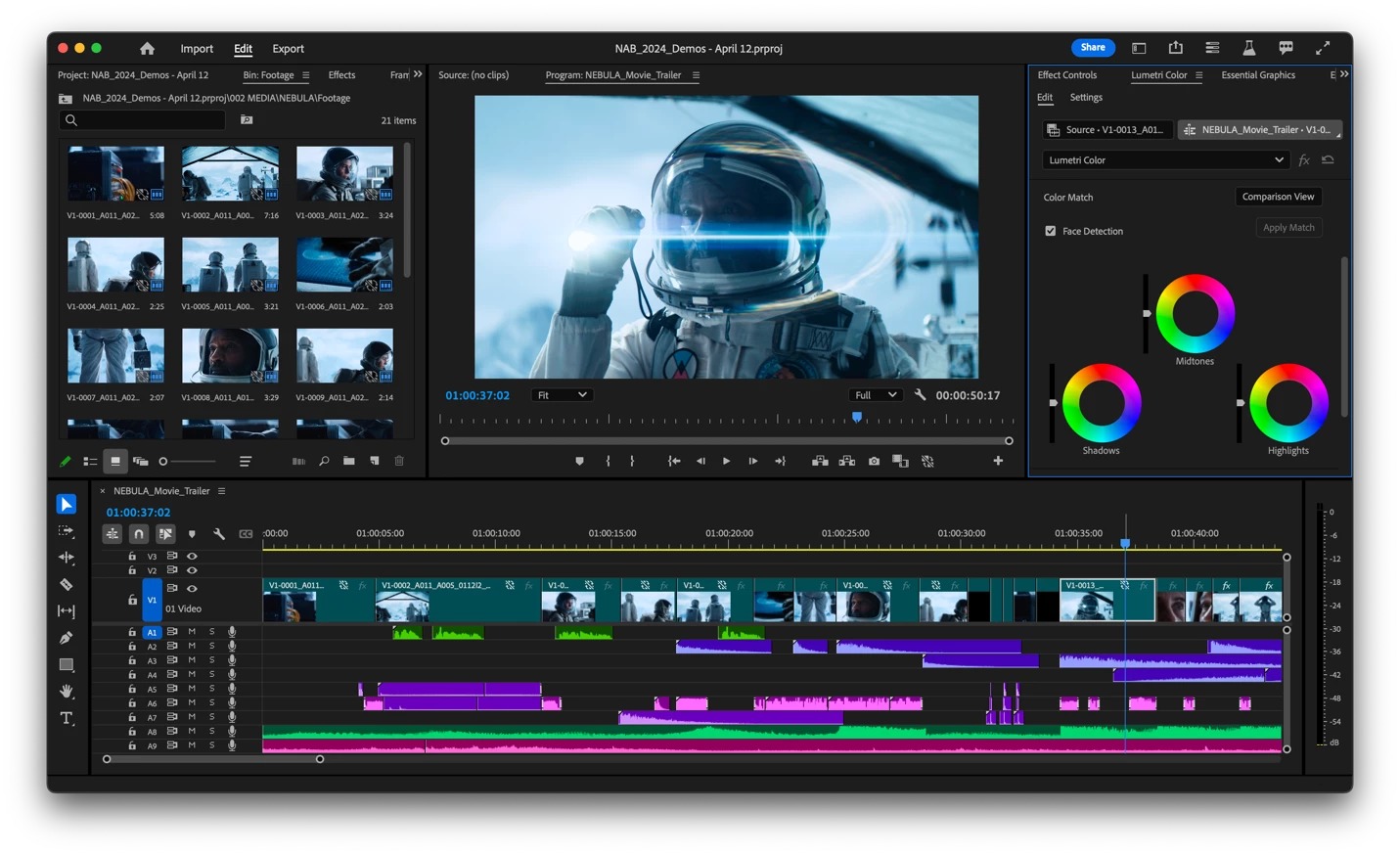Export frame with camera icon
Viewport: 1400px width, 855px height.
pyautogui.click(x=874, y=461)
